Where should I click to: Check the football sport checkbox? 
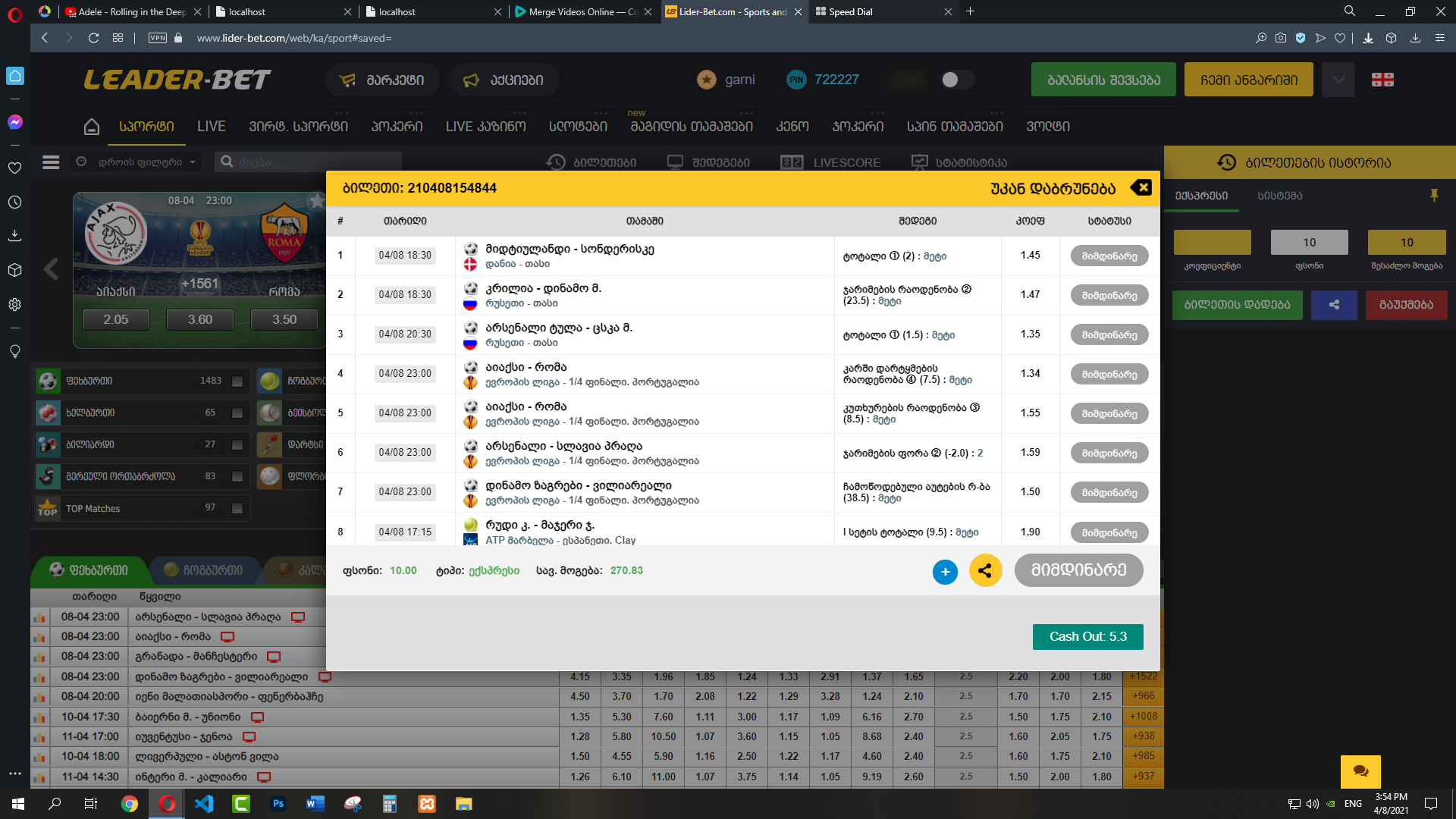click(237, 381)
